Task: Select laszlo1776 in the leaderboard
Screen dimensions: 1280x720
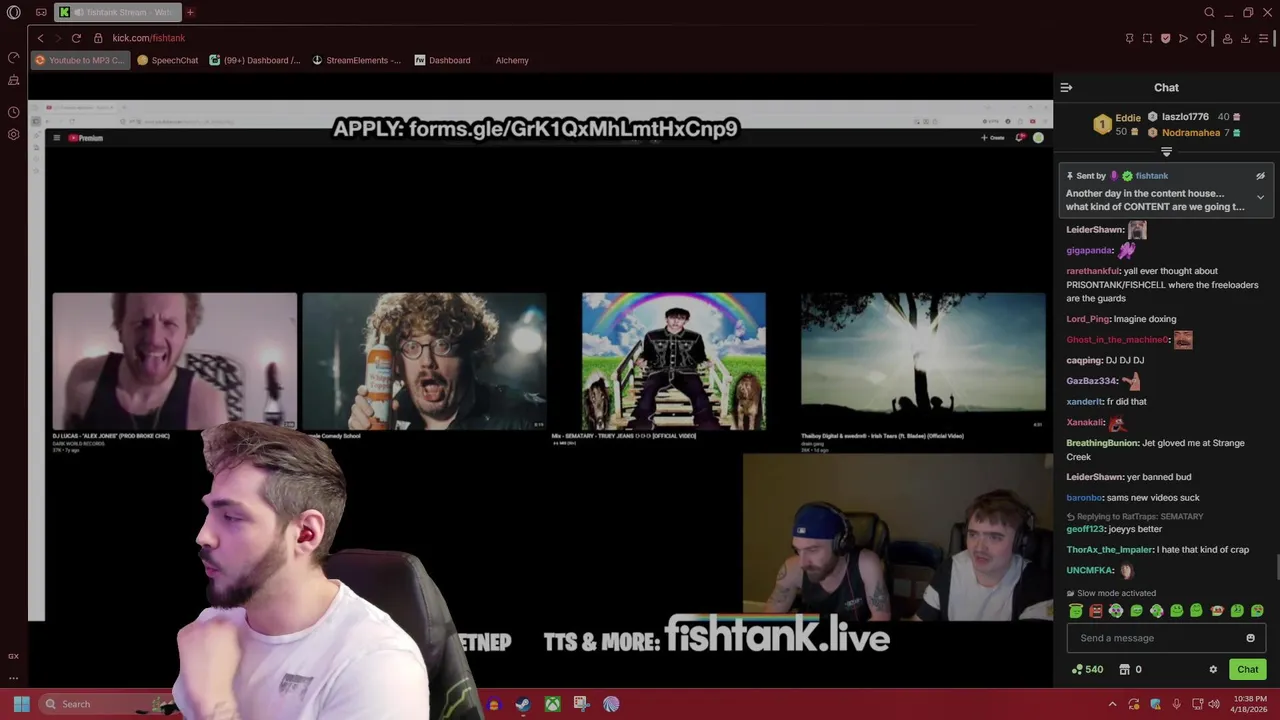Action: 1185,117
